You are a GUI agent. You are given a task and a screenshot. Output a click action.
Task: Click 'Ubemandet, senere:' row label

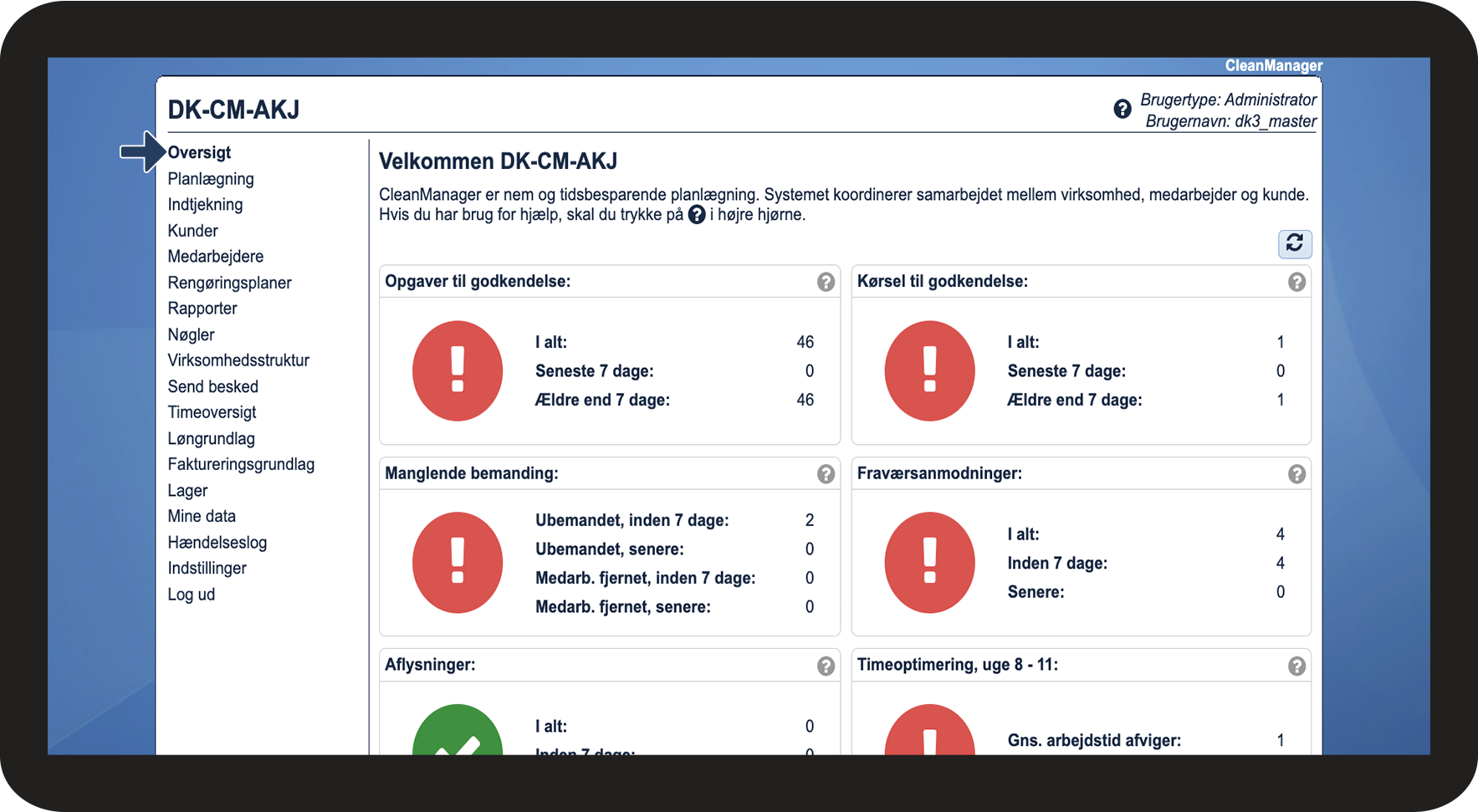tap(610, 549)
